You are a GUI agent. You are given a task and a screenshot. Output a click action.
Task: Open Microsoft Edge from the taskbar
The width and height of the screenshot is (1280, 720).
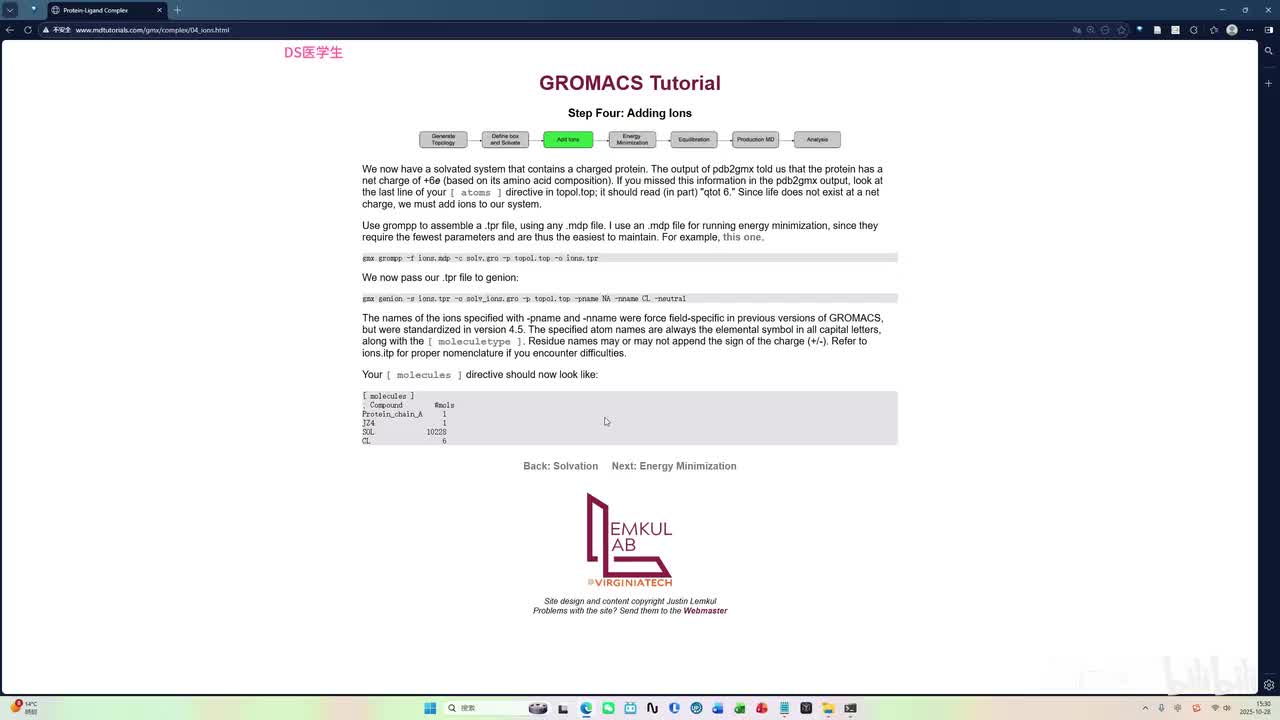pyautogui.click(x=586, y=708)
